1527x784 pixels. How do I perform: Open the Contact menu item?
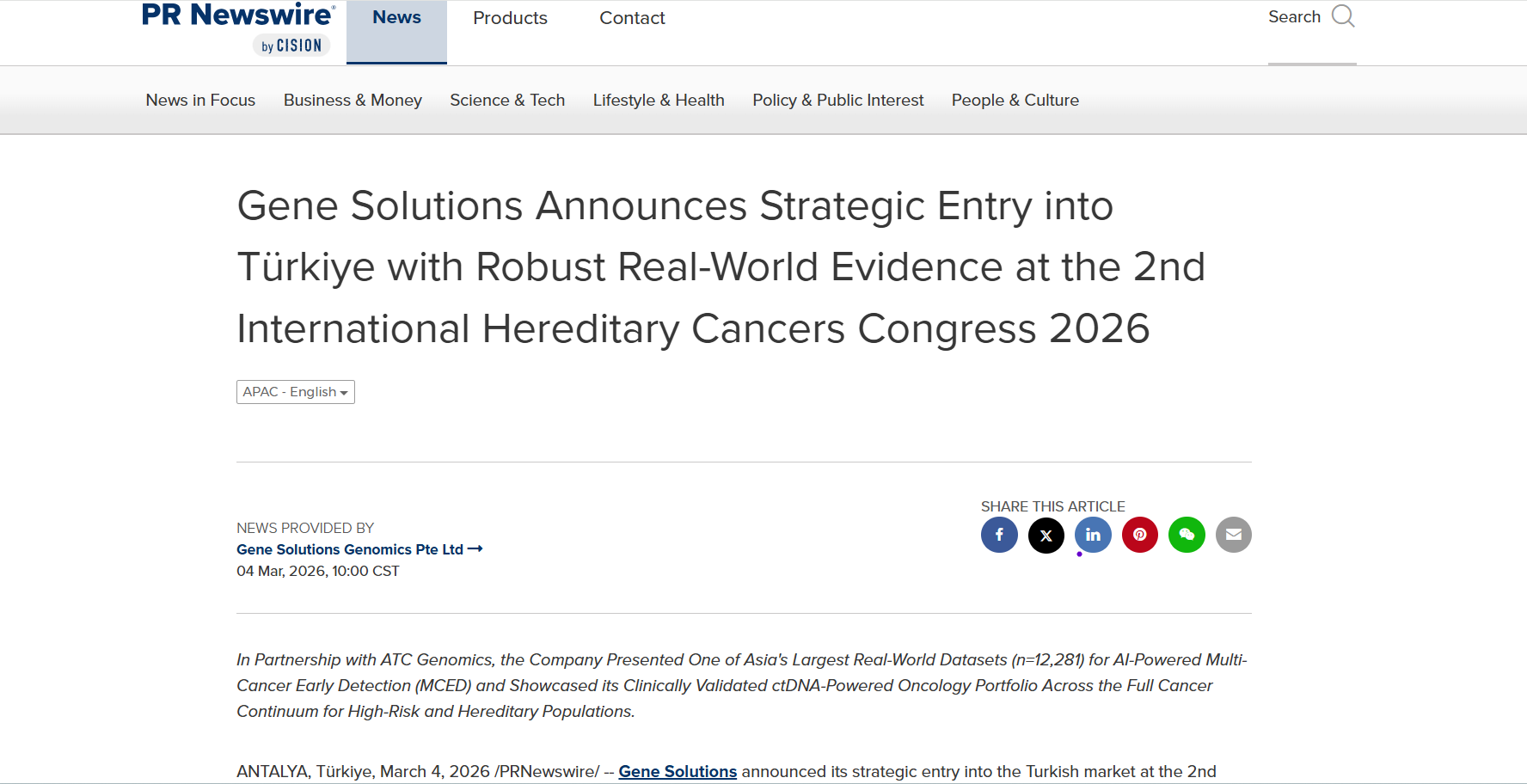click(x=632, y=18)
